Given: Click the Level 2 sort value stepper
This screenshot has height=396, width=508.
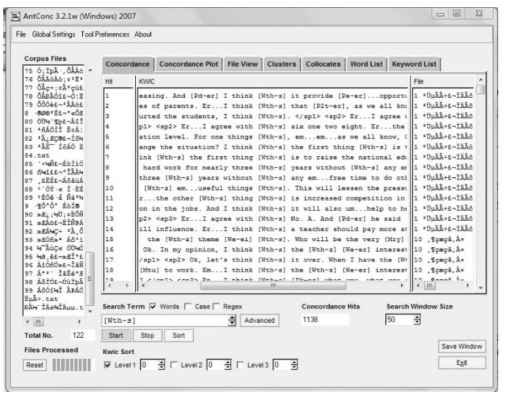Looking at the screenshot, I should pyautogui.click(x=228, y=365).
